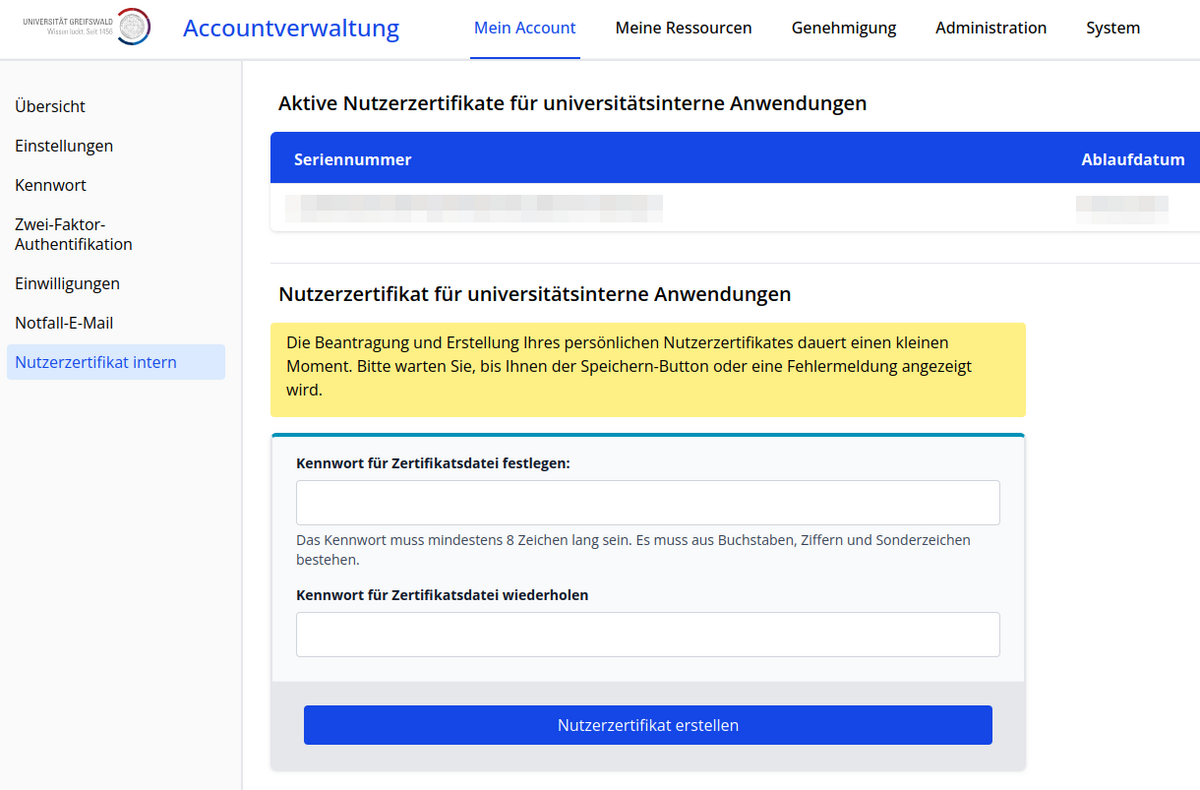Screen dimensions: 1200x790
Task: Navigate to Einstellungen in sidebar
Action: click(64, 146)
